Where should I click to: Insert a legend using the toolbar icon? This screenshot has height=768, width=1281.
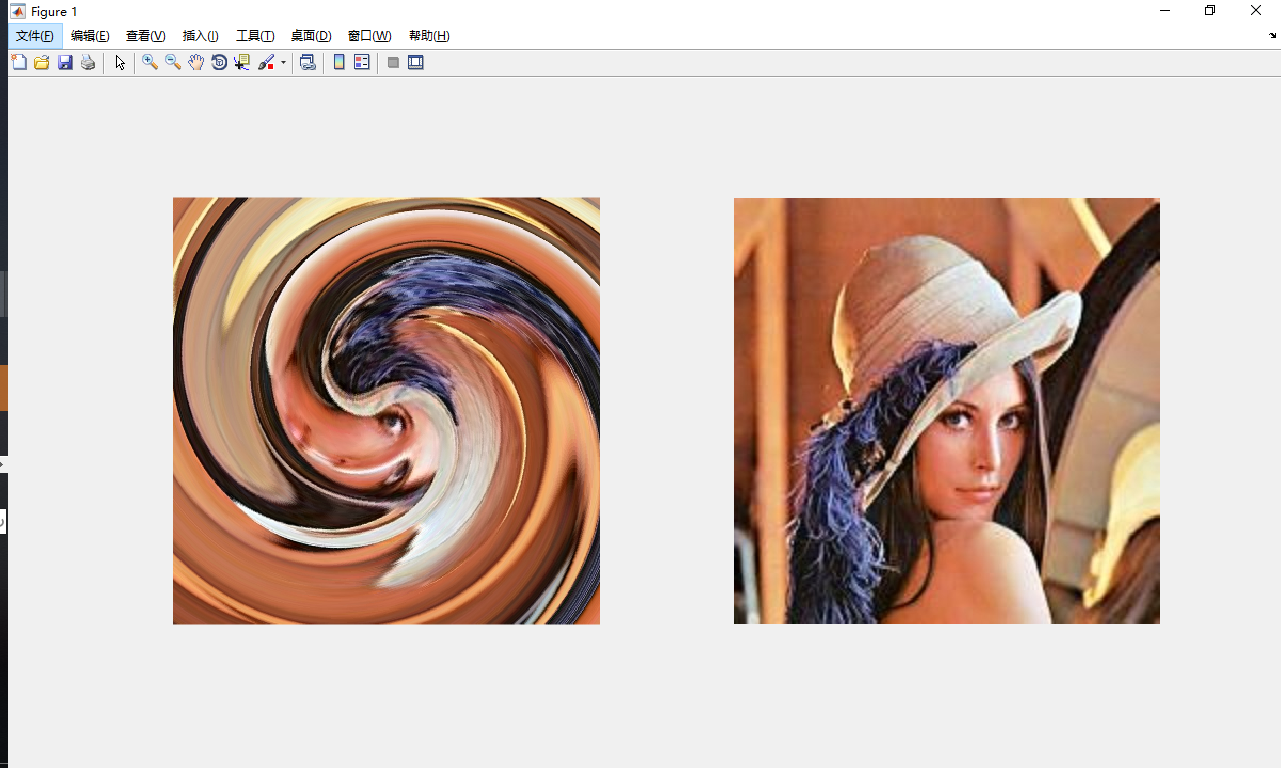point(362,62)
